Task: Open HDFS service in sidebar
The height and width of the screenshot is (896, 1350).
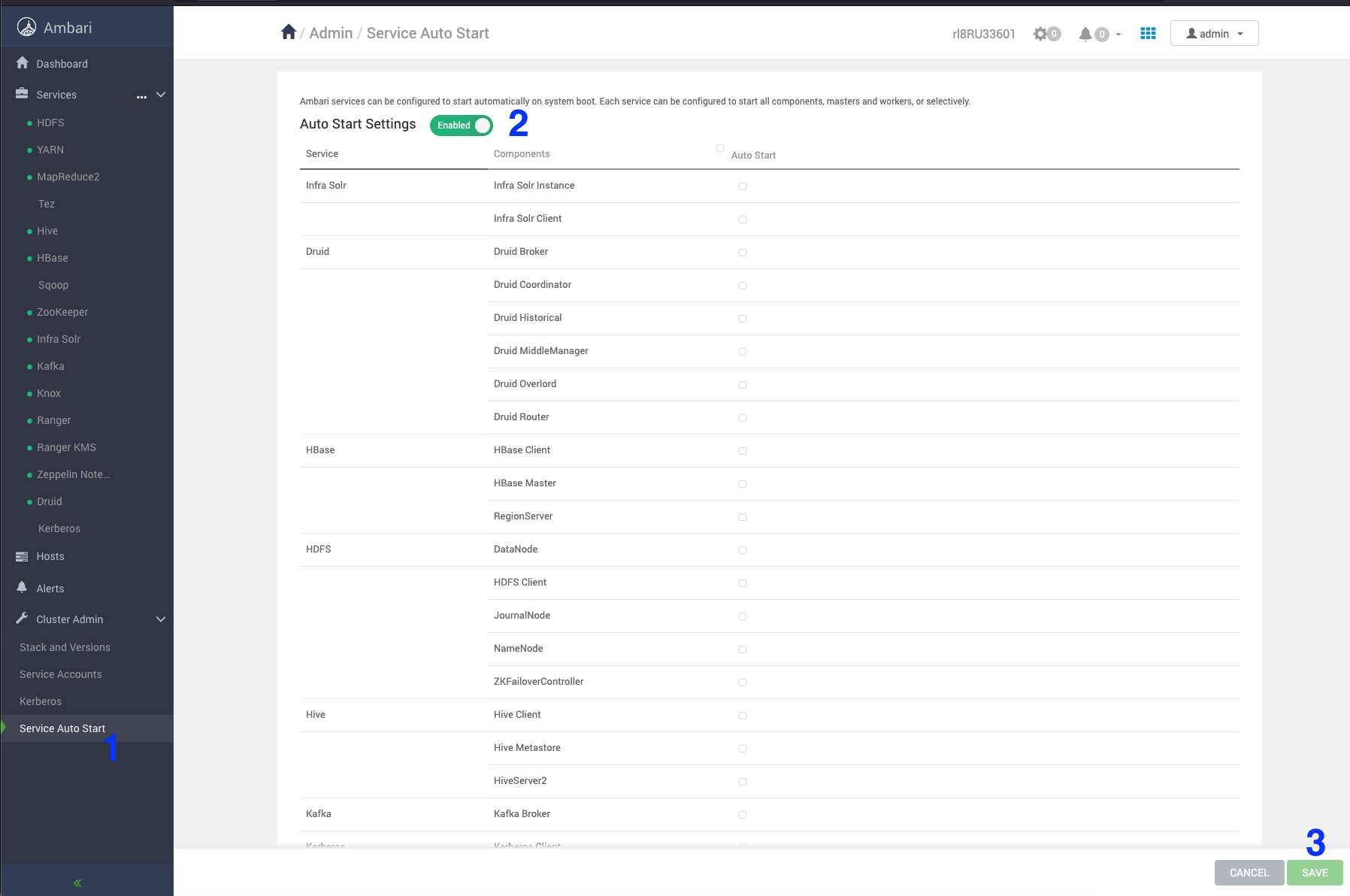Action: pos(50,123)
